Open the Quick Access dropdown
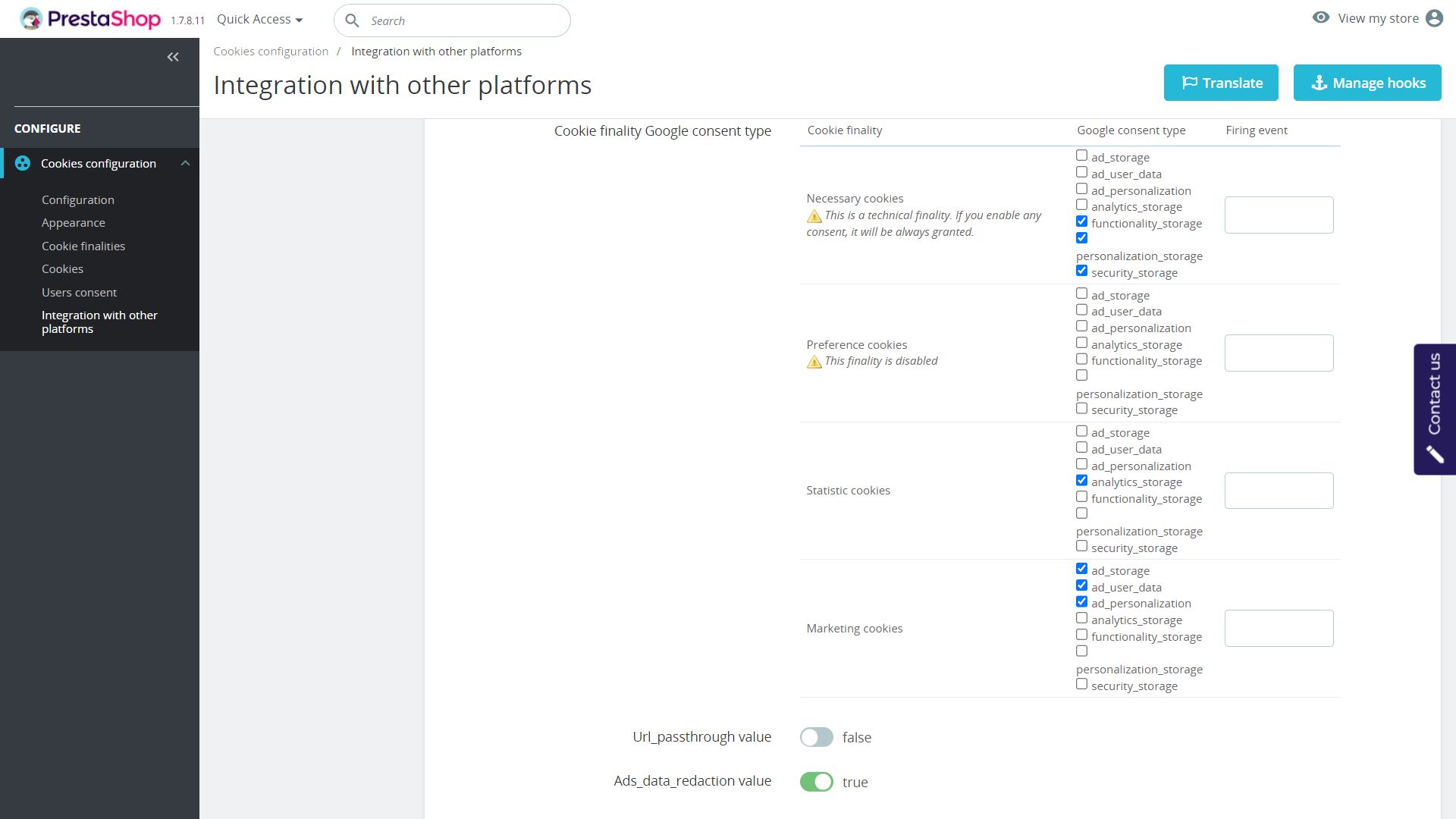This screenshot has height=819, width=1456. click(x=259, y=20)
